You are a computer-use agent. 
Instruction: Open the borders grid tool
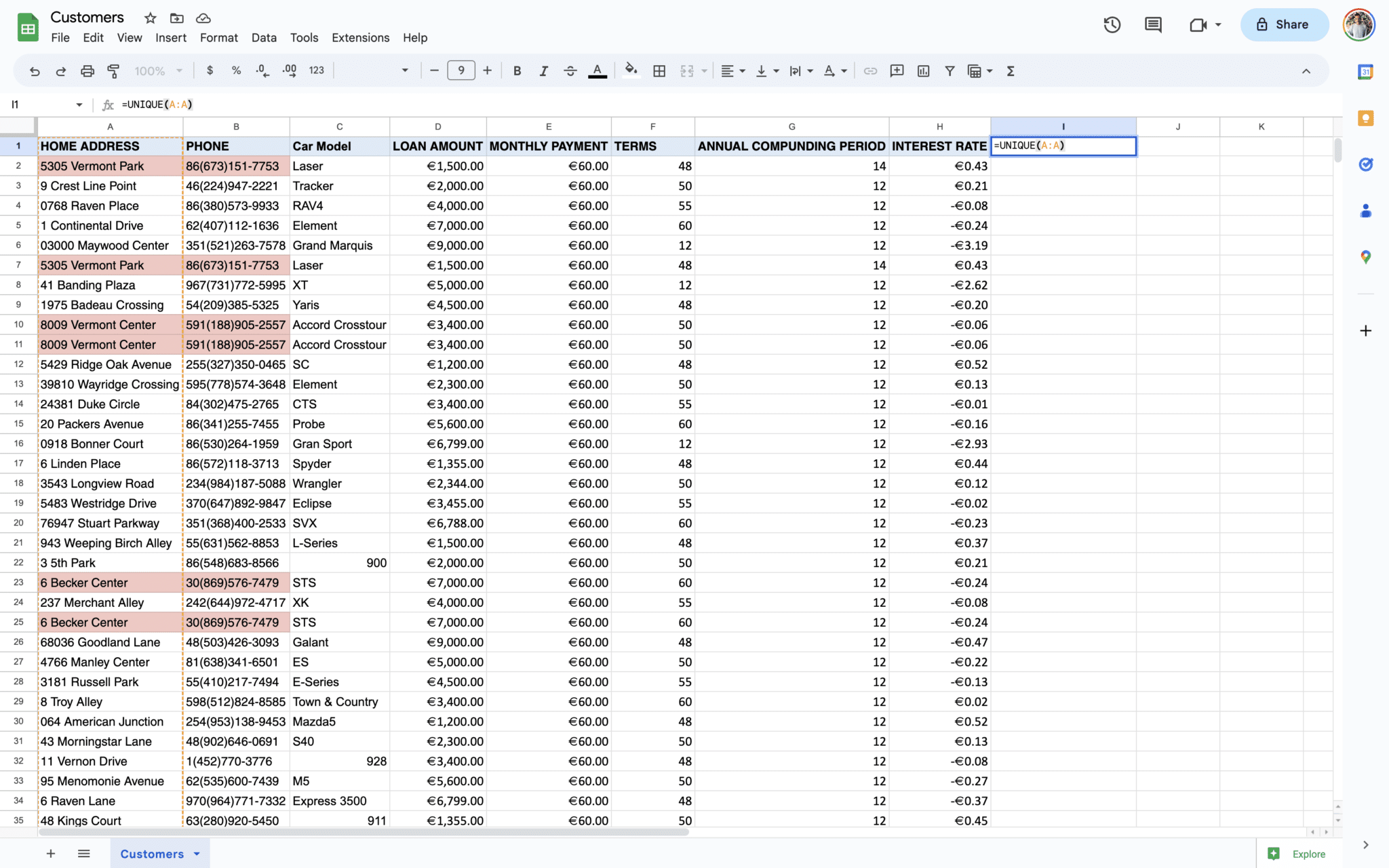[659, 71]
